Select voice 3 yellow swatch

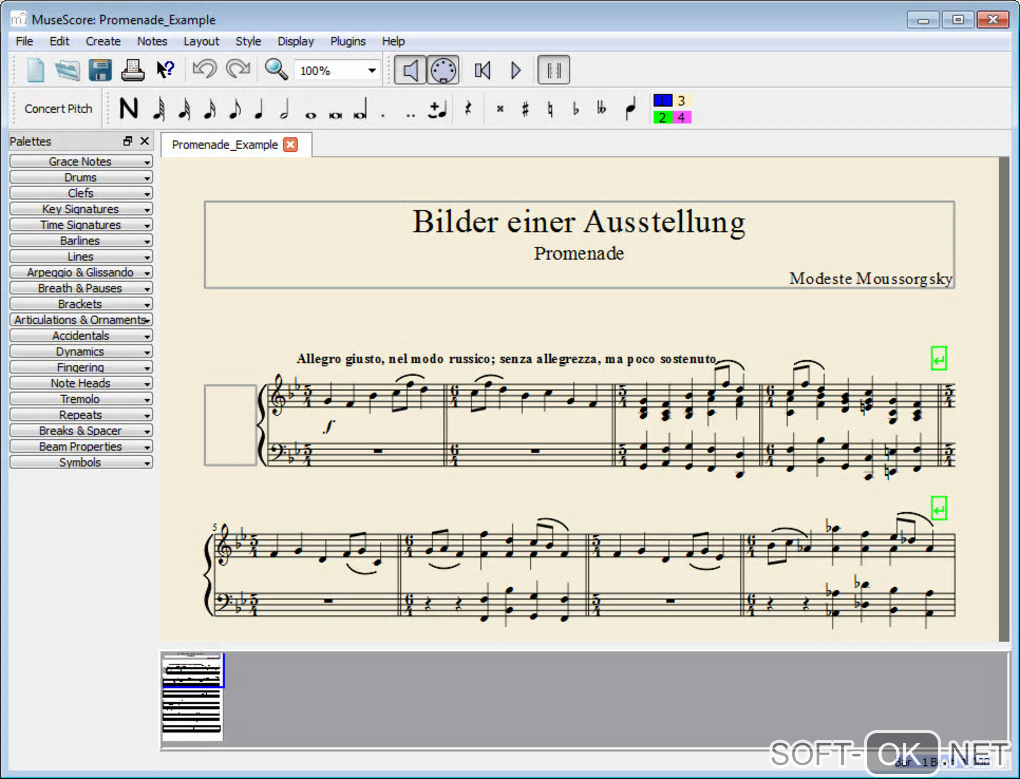[x=681, y=100]
